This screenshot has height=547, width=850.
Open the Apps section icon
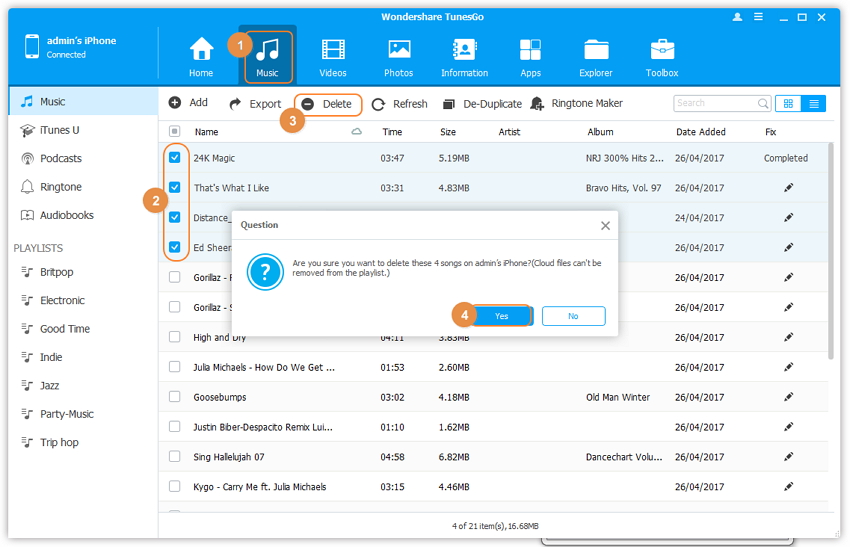tap(530, 50)
